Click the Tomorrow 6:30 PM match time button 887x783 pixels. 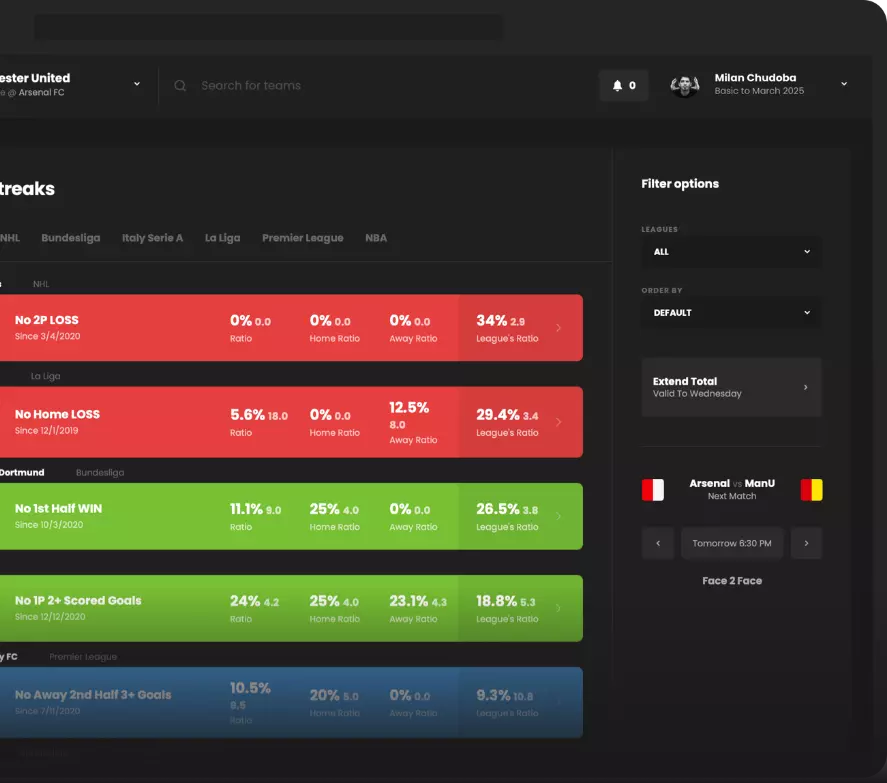(732, 543)
